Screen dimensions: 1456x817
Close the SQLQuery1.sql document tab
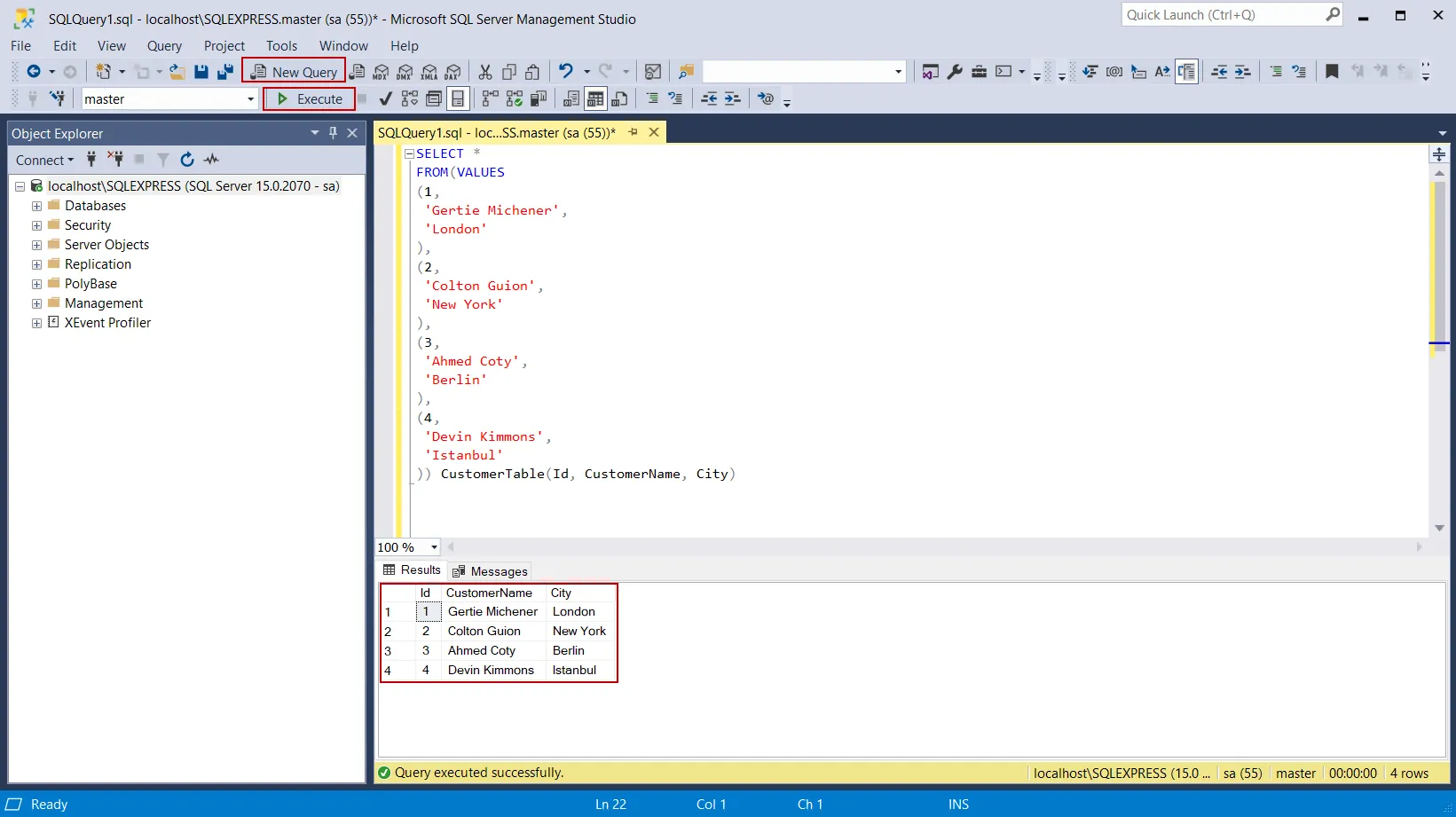pyautogui.click(x=654, y=132)
